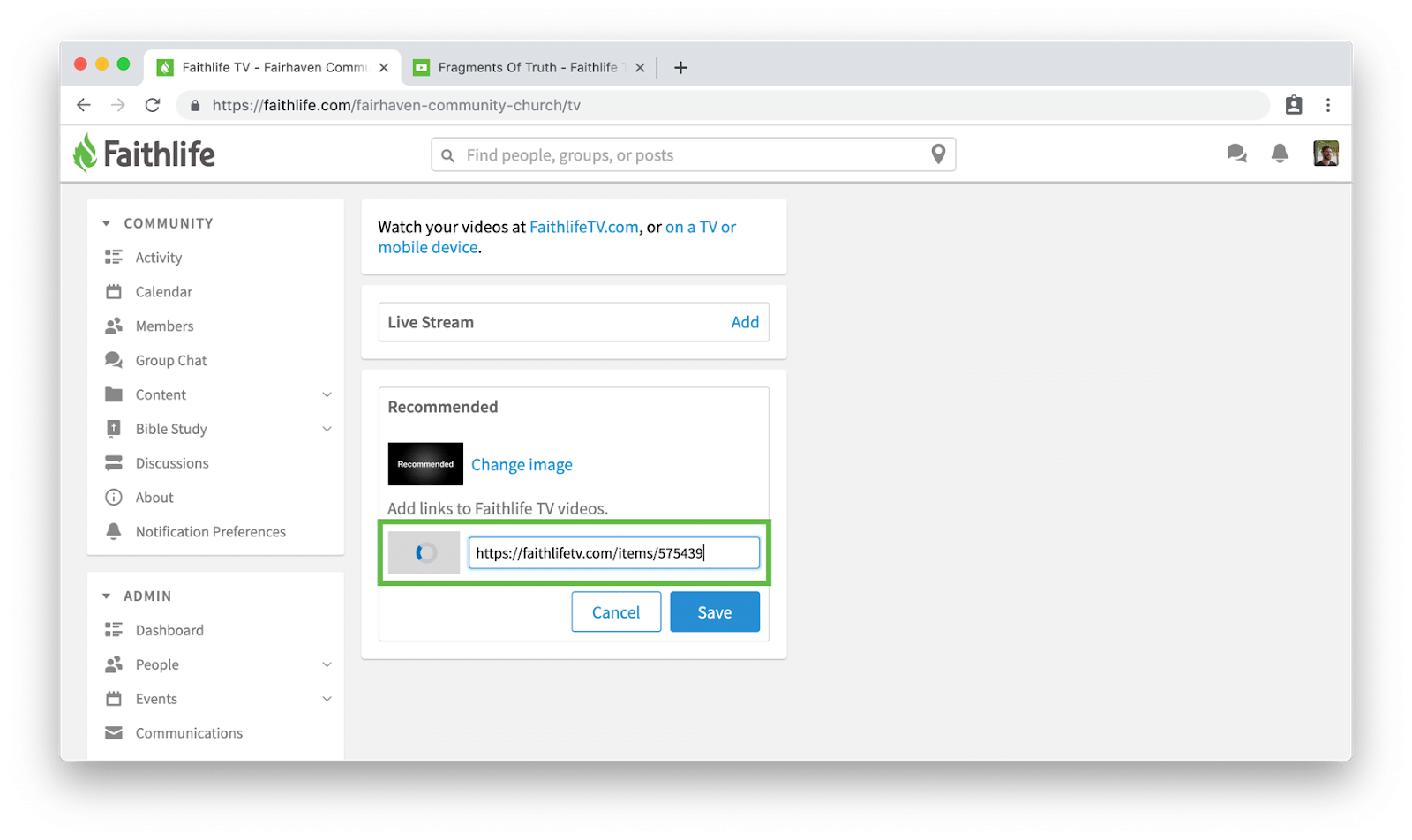Open the browser extension clipboard icon
Viewport: 1412px width, 840px height.
[1294, 105]
